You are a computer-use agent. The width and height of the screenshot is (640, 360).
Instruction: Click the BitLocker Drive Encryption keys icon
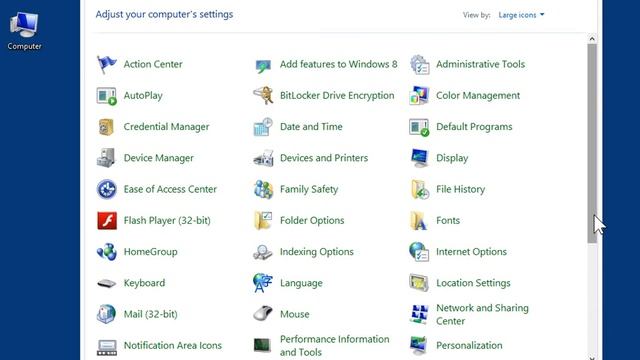263,96
